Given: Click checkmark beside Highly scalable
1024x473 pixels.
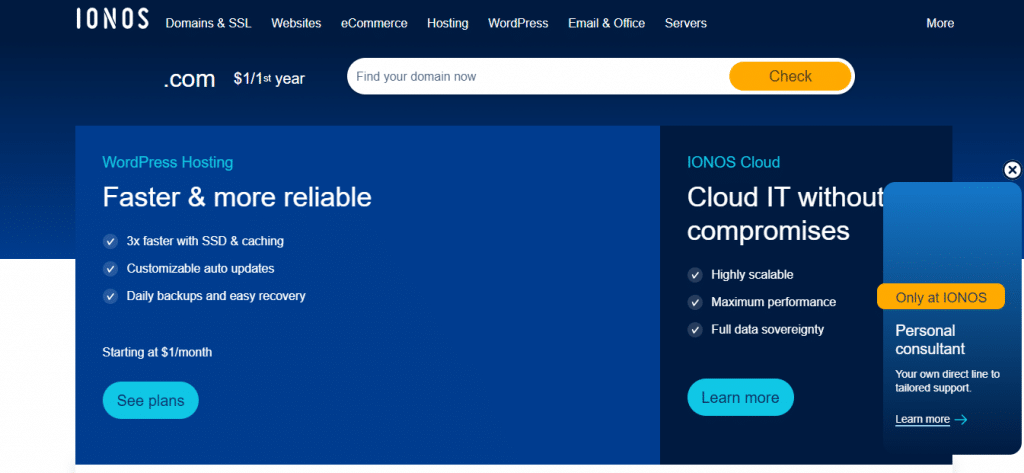Looking at the screenshot, I should pyautogui.click(x=694, y=275).
